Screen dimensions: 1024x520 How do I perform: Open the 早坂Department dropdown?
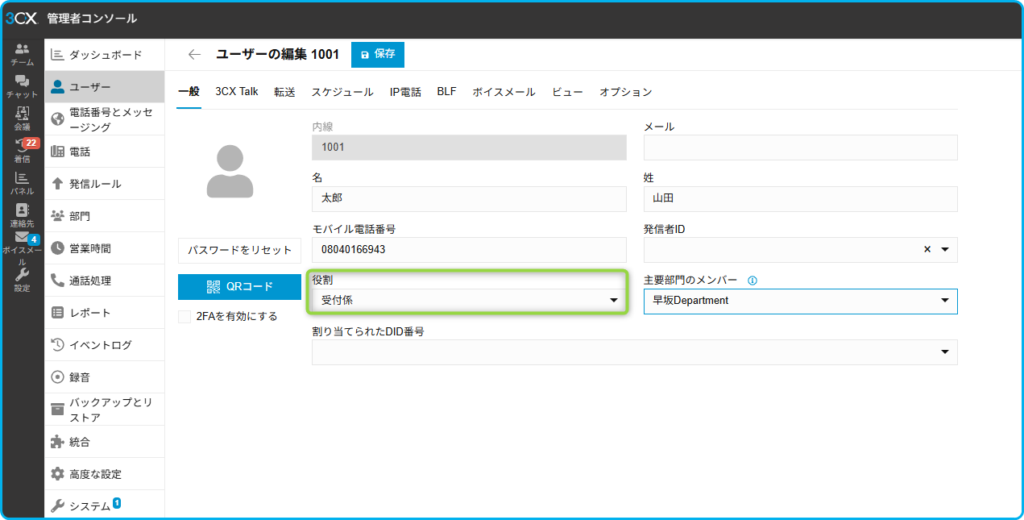click(x=800, y=300)
